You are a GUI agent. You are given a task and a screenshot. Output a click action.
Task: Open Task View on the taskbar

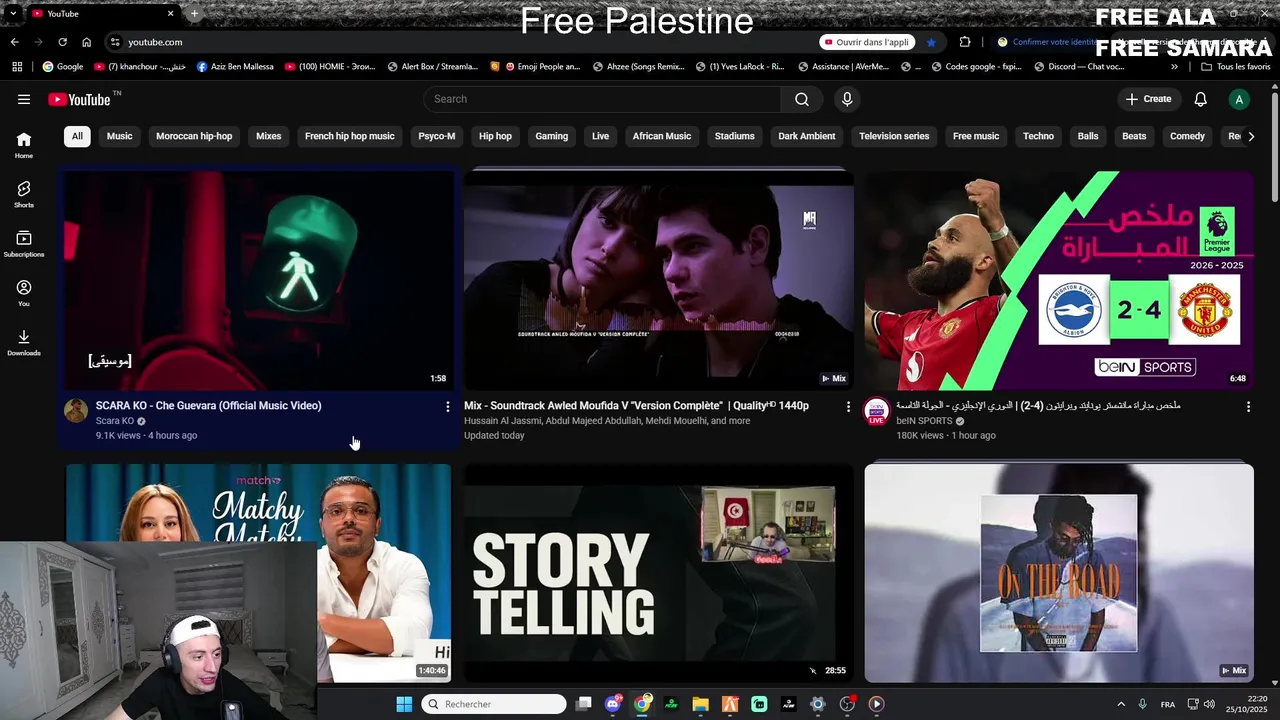(584, 704)
